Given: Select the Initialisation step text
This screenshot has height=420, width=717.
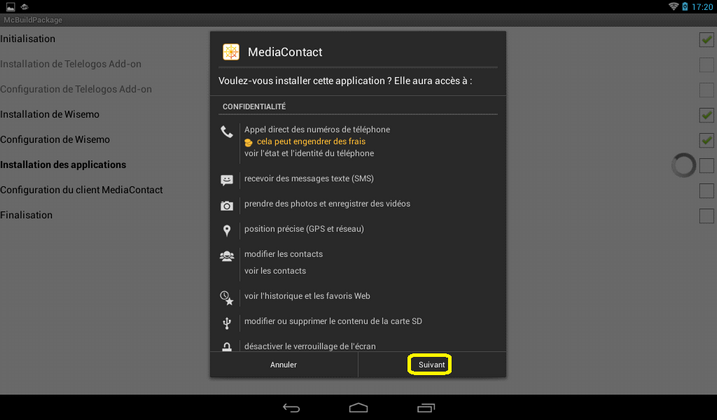Looking at the screenshot, I should (x=27, y=39).
